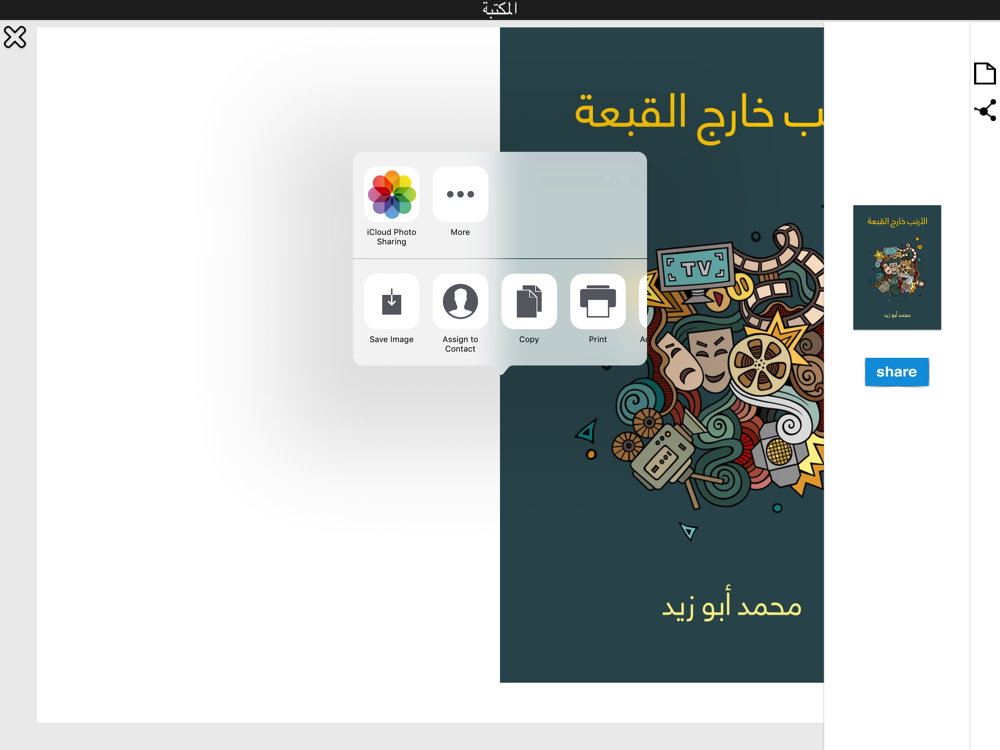
Task: Click the author name محمد أبو زيد
Action: tap(732, 604)
